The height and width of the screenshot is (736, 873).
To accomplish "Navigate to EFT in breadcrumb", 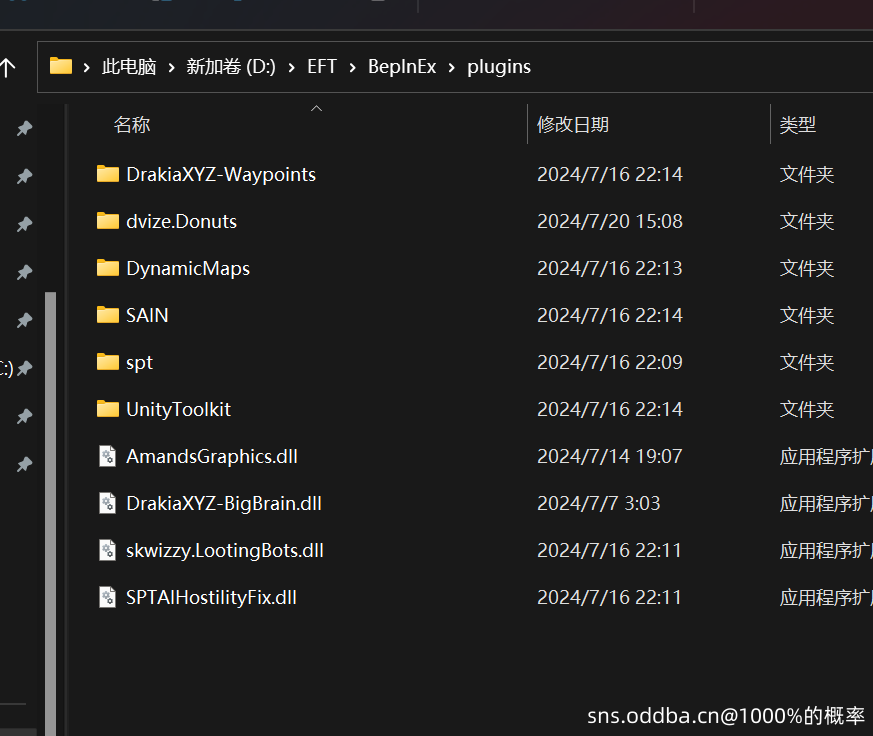I will pos(322,67).
